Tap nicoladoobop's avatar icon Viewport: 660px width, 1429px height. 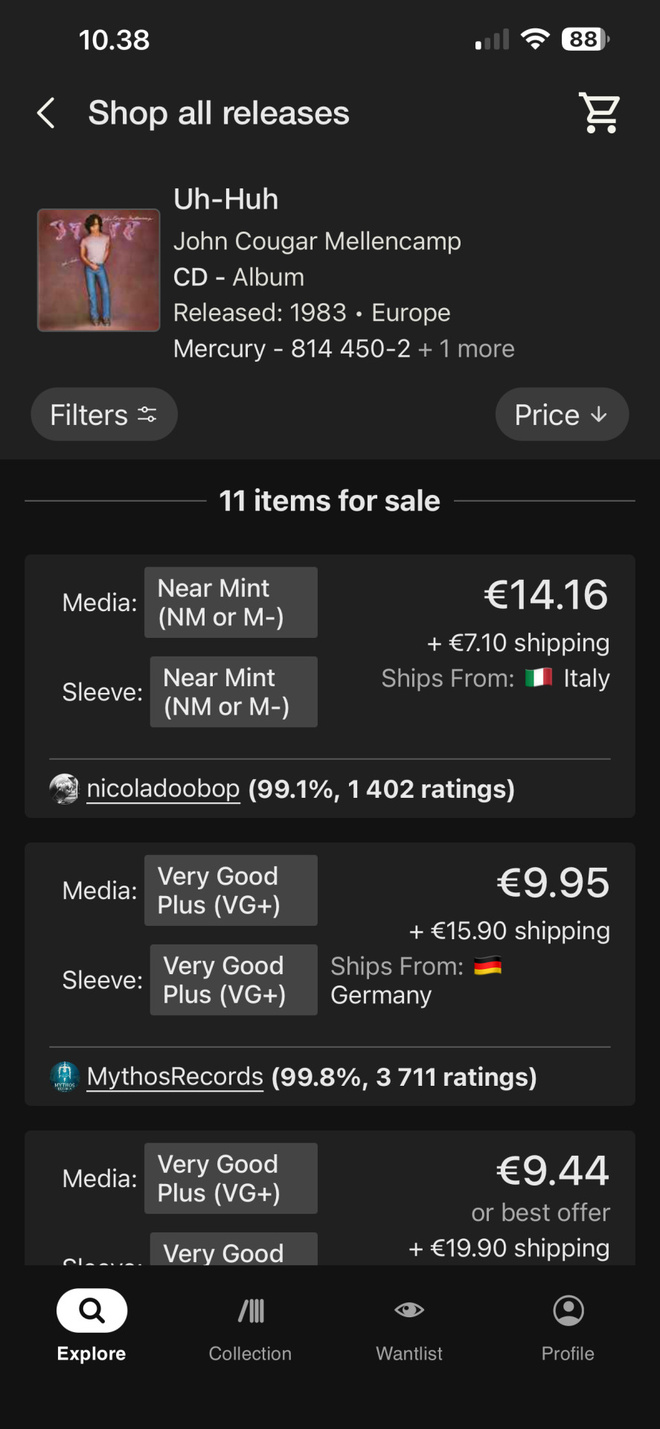click(64, 789)
